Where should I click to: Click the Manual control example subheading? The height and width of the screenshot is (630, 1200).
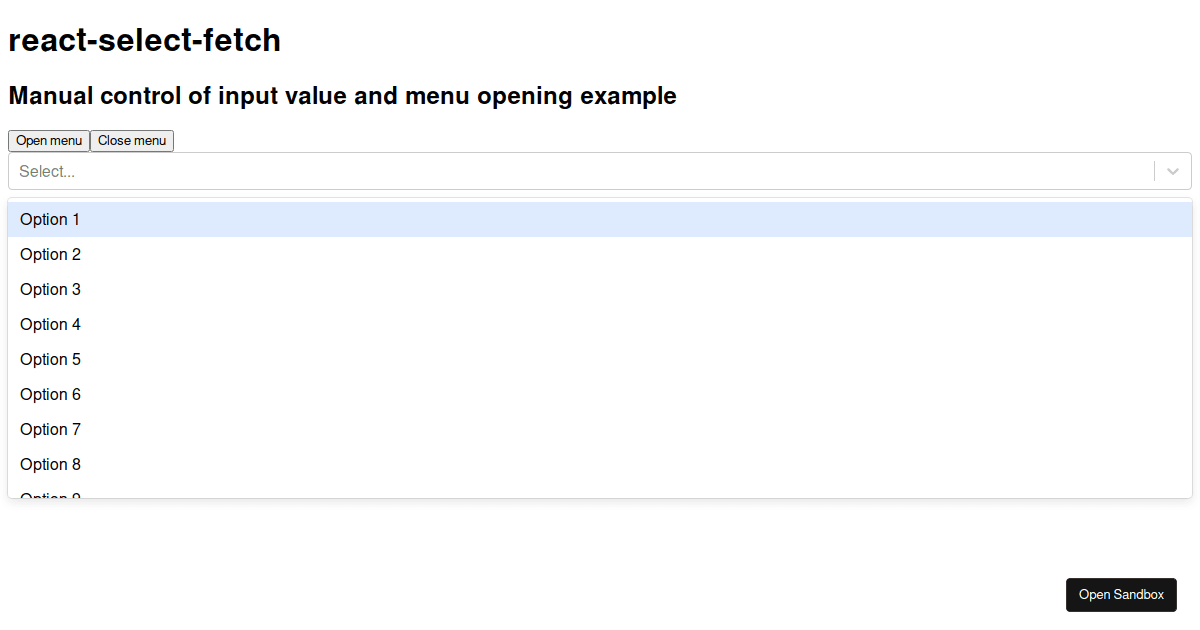(x=343, y=96)
